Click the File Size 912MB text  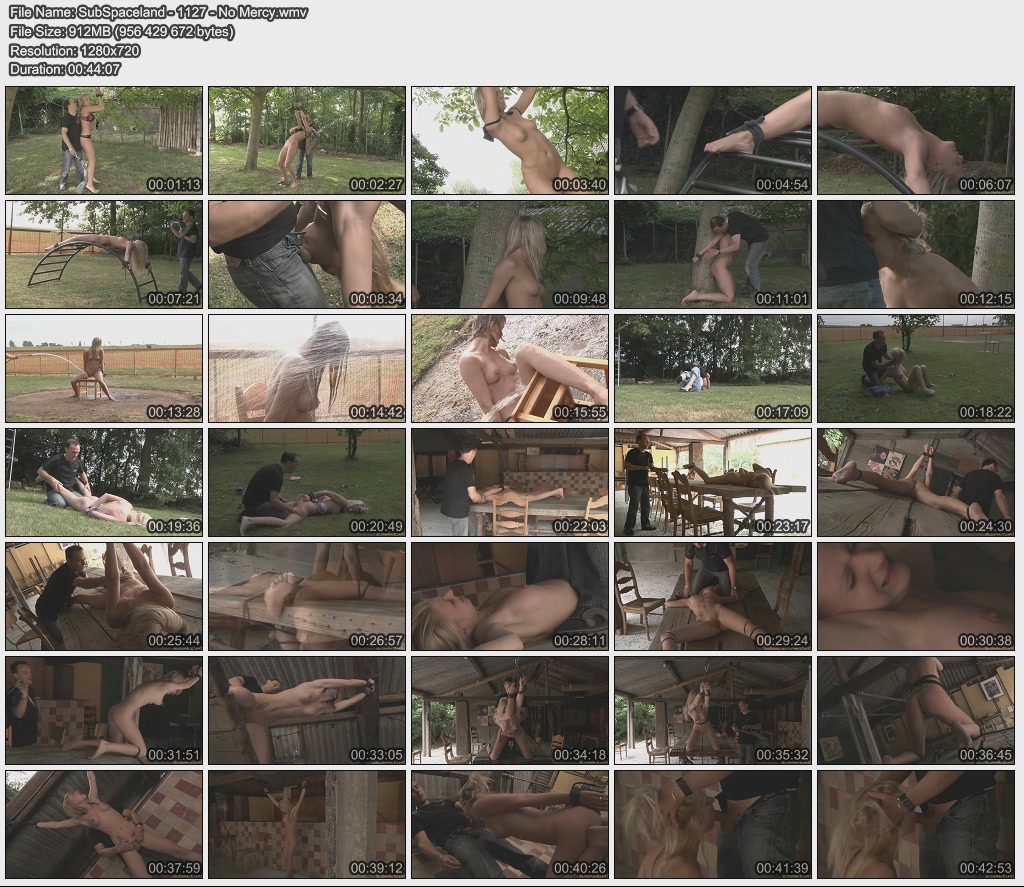pyautogui.click(x=121, y=31)
